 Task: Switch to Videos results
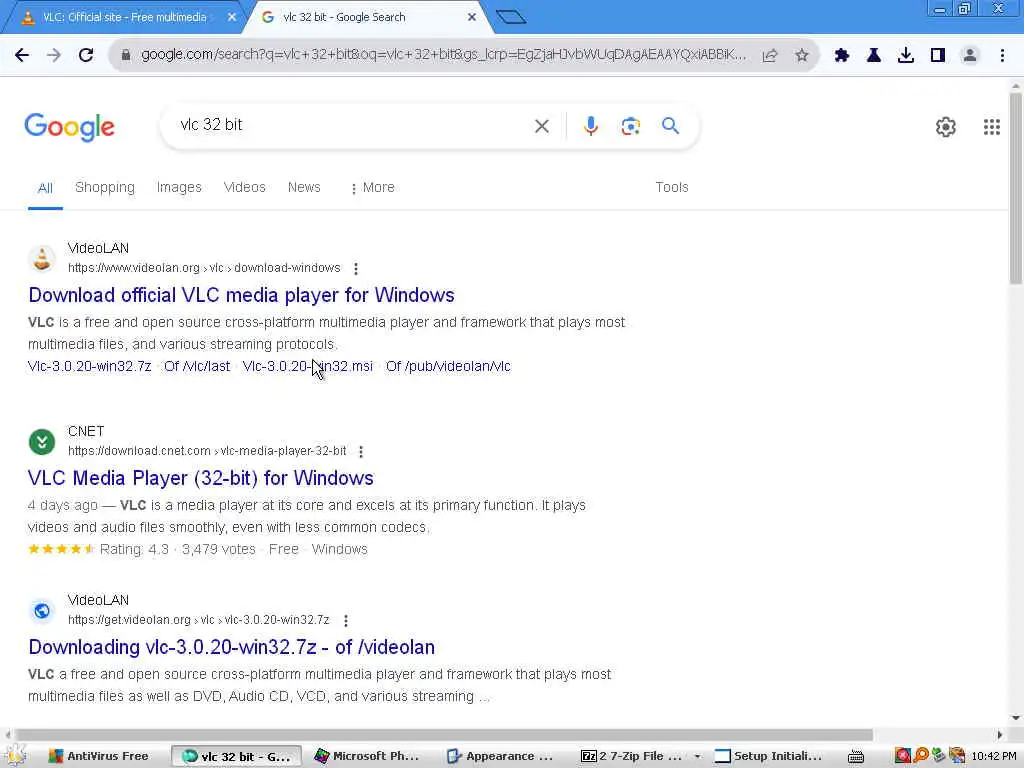[x=244, y=187]
